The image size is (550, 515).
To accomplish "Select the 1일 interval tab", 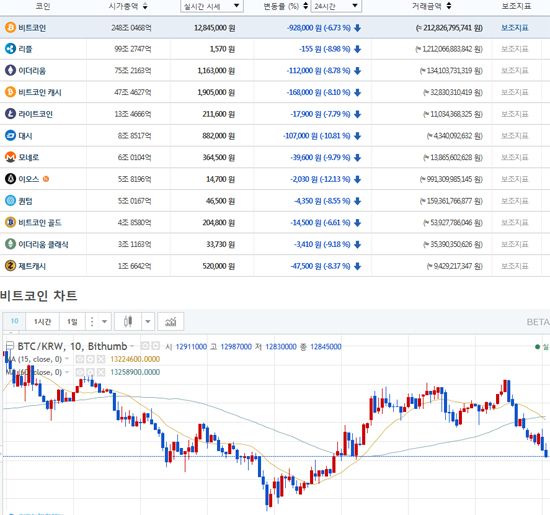I will (x=72, y=321).
